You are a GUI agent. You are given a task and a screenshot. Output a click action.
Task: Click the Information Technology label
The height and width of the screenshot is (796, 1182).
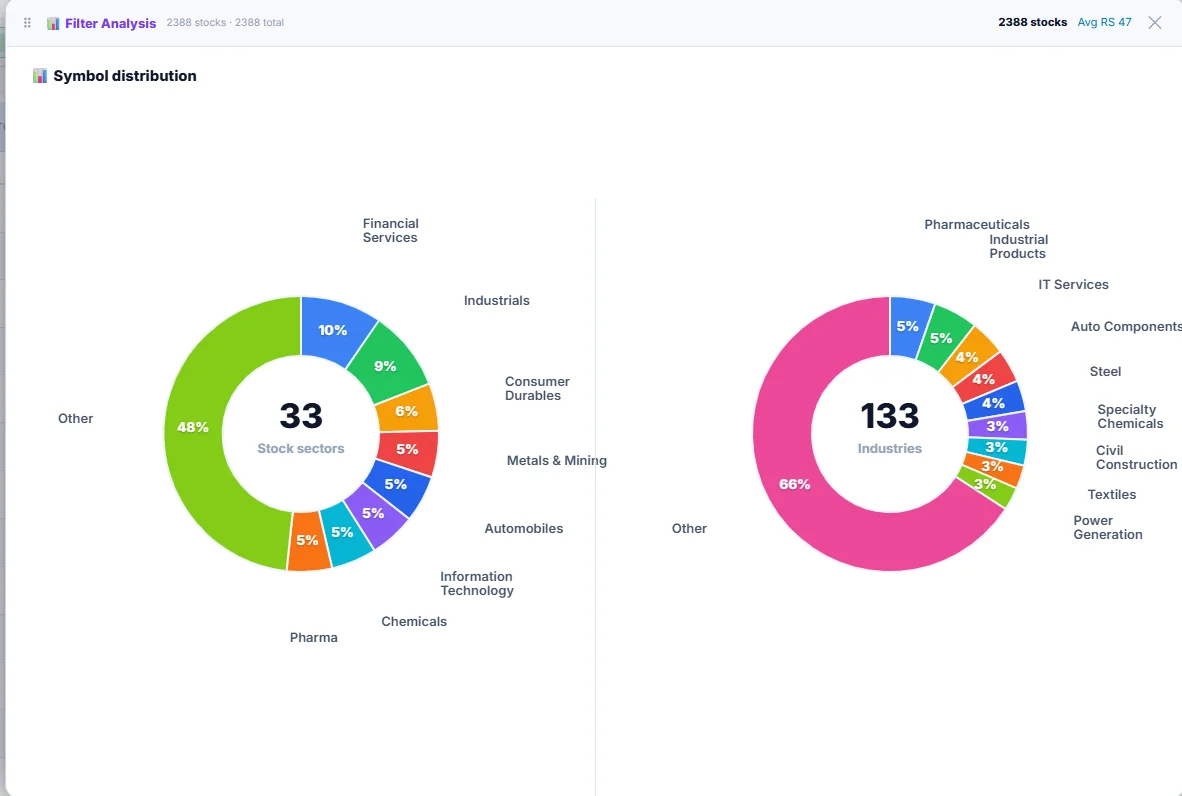(x=477, y=583)
